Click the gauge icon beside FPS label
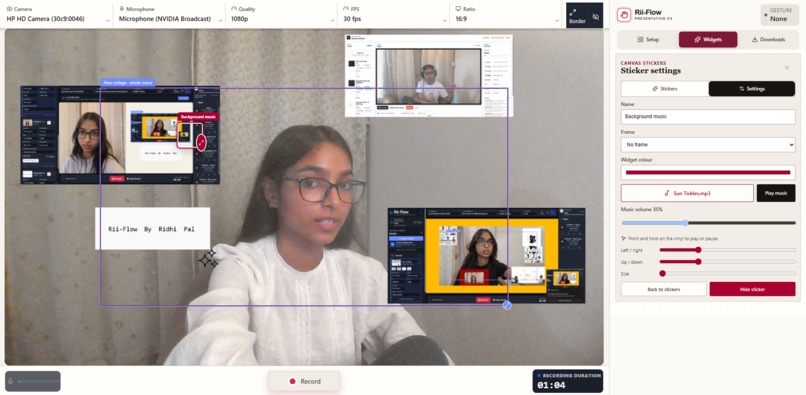806x395 pixels. tap(346, 9)
